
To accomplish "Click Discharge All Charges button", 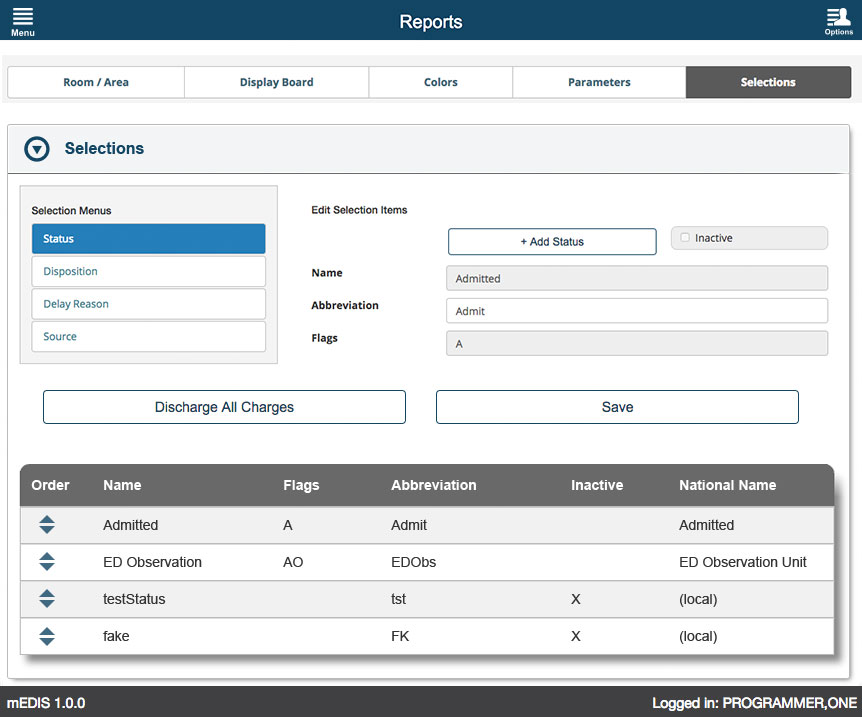I will tap(224, 407).
